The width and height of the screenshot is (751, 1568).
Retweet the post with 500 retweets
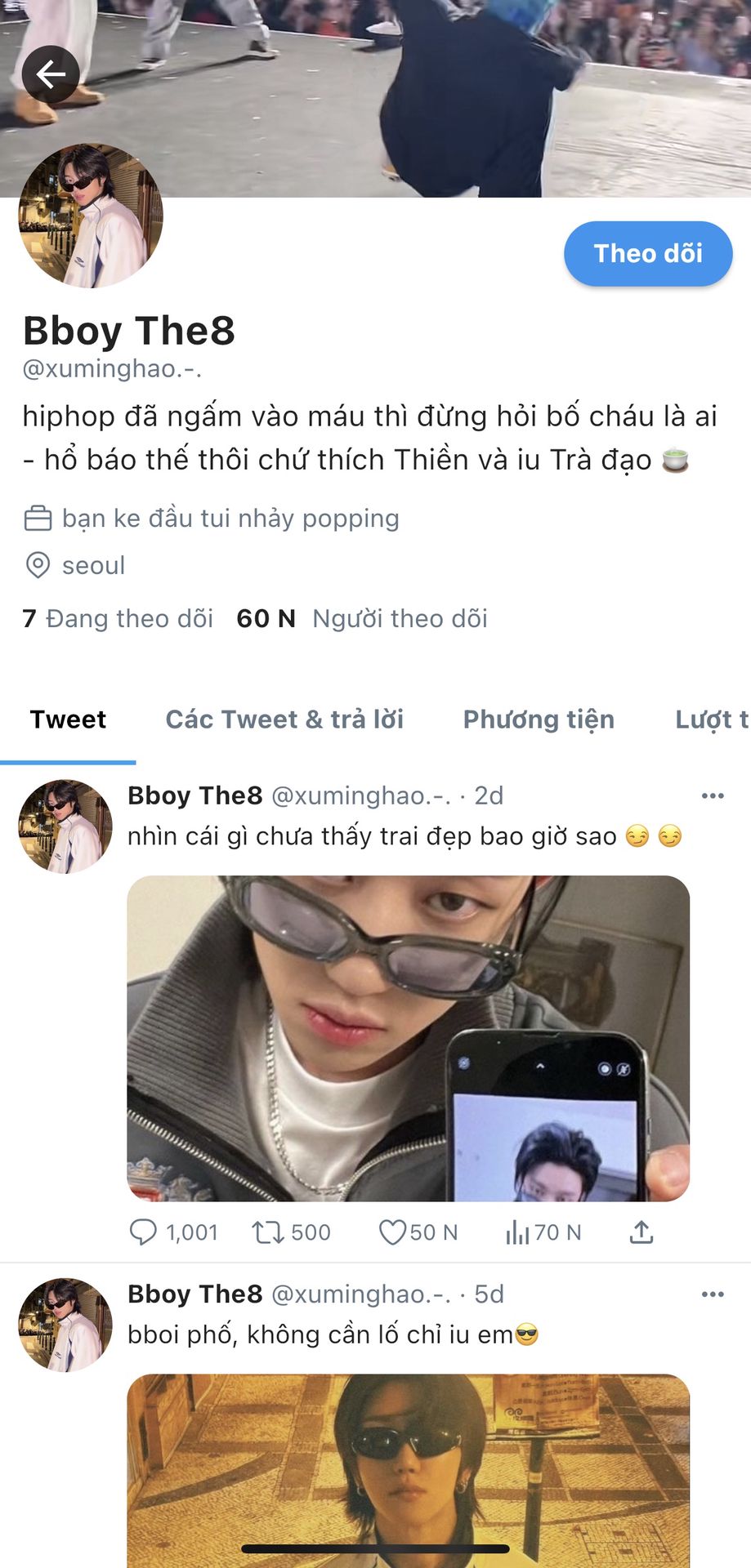(x=267, y=1232)
